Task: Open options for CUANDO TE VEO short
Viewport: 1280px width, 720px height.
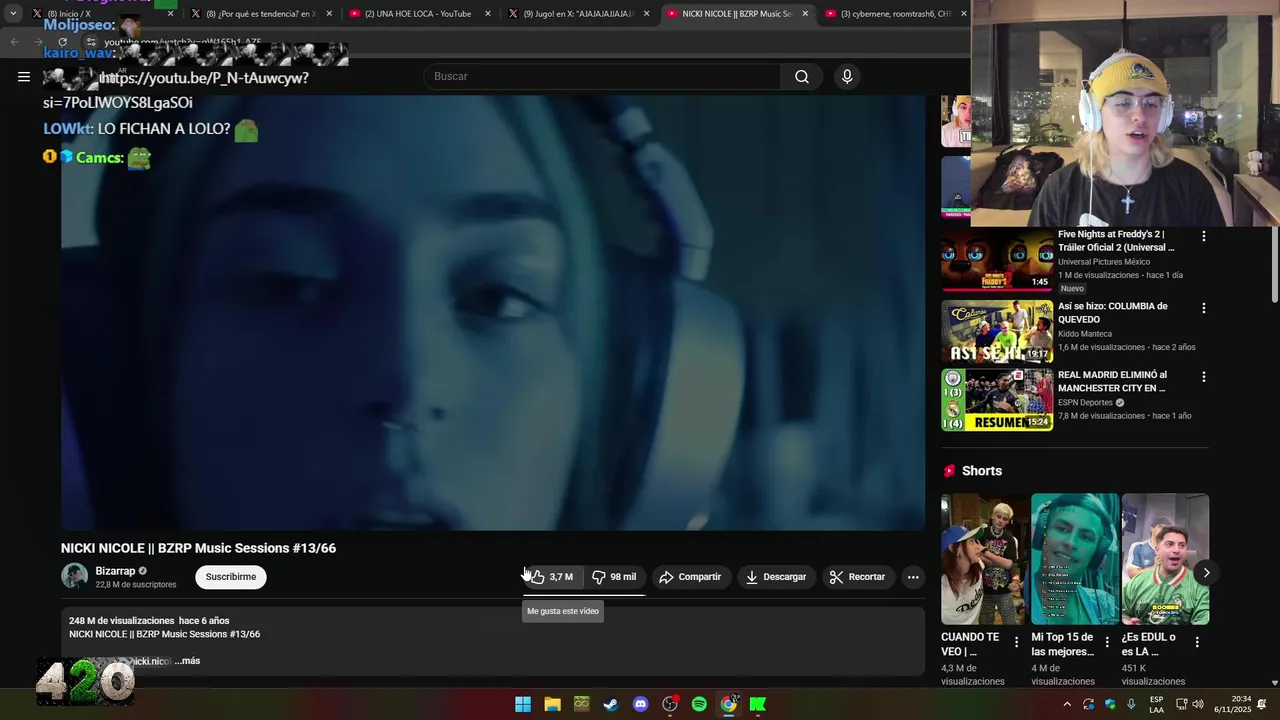Action: click(x=1017, y=642)
